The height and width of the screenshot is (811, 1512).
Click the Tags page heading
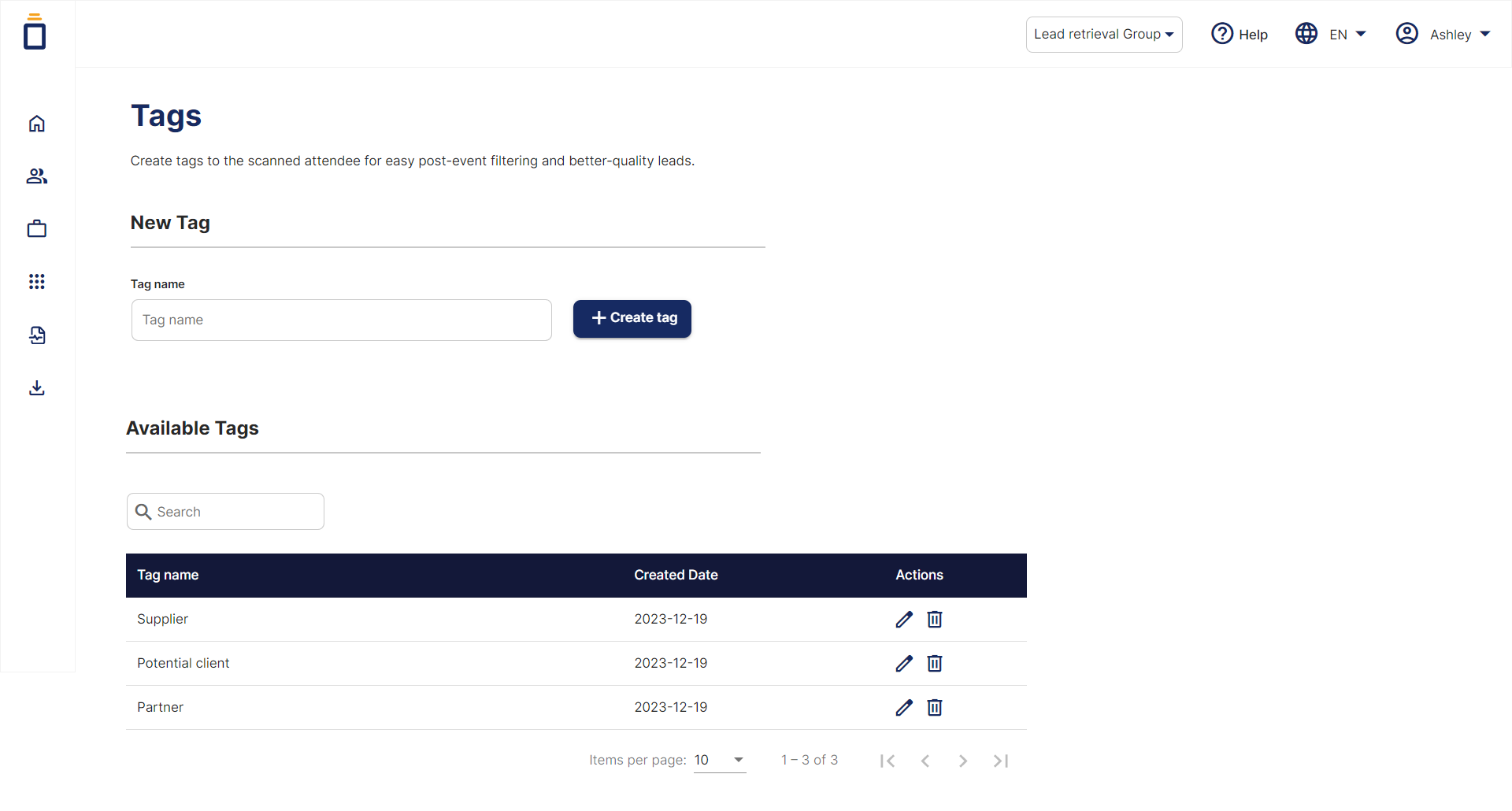166,116
